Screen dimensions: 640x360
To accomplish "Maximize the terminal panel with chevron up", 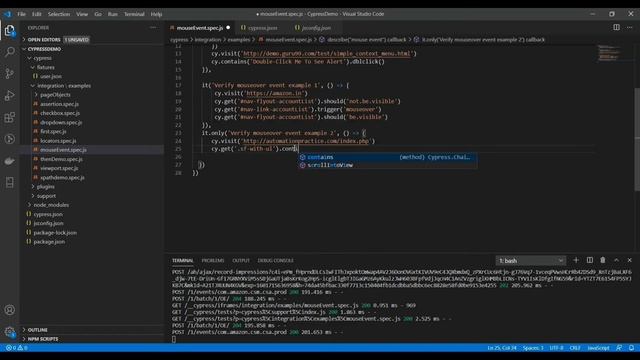I will 616,260.
